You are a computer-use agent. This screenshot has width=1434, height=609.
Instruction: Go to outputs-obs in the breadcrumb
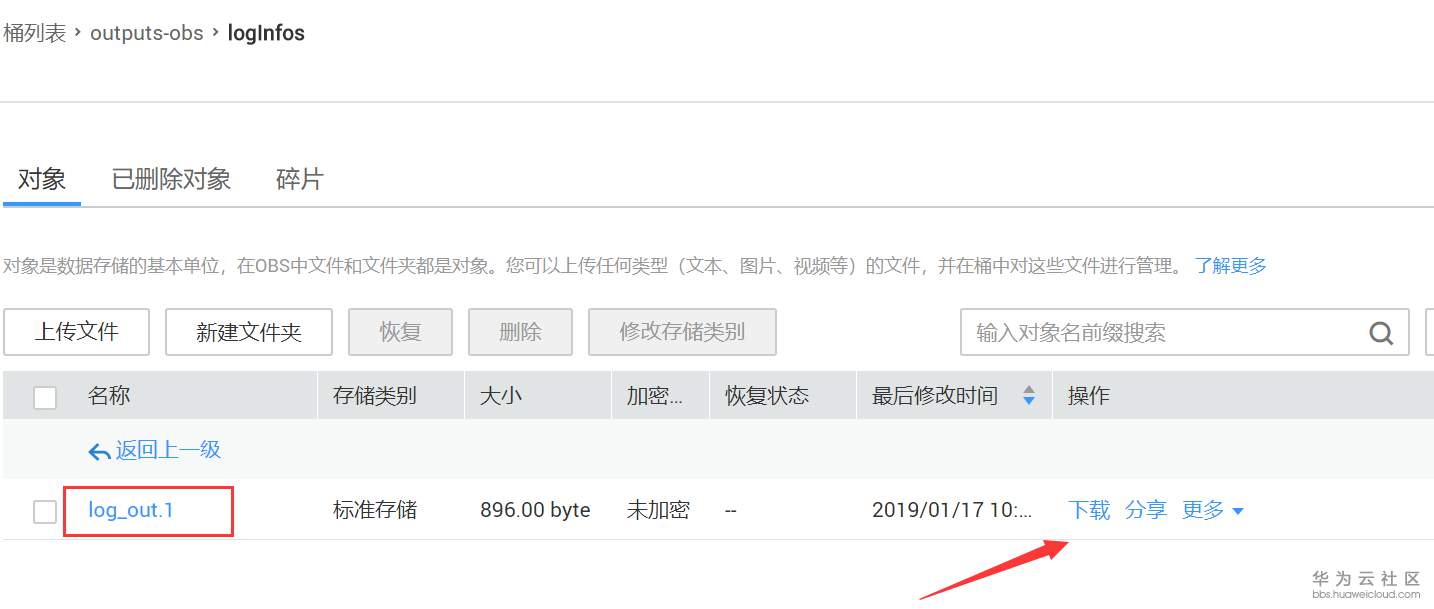coord(147,33)
